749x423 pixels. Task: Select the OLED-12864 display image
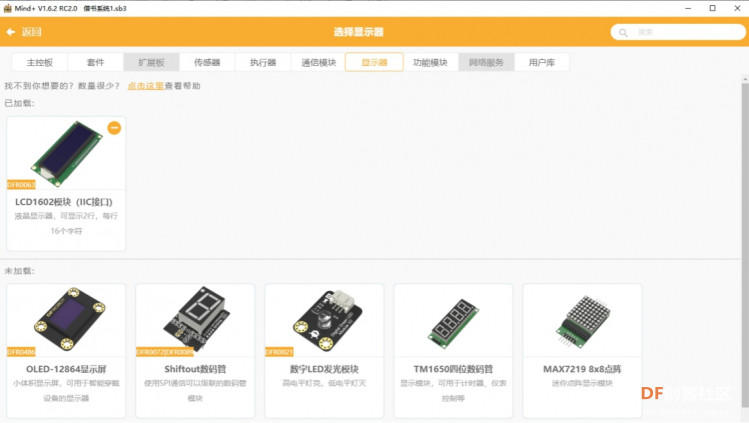point(70,318)
